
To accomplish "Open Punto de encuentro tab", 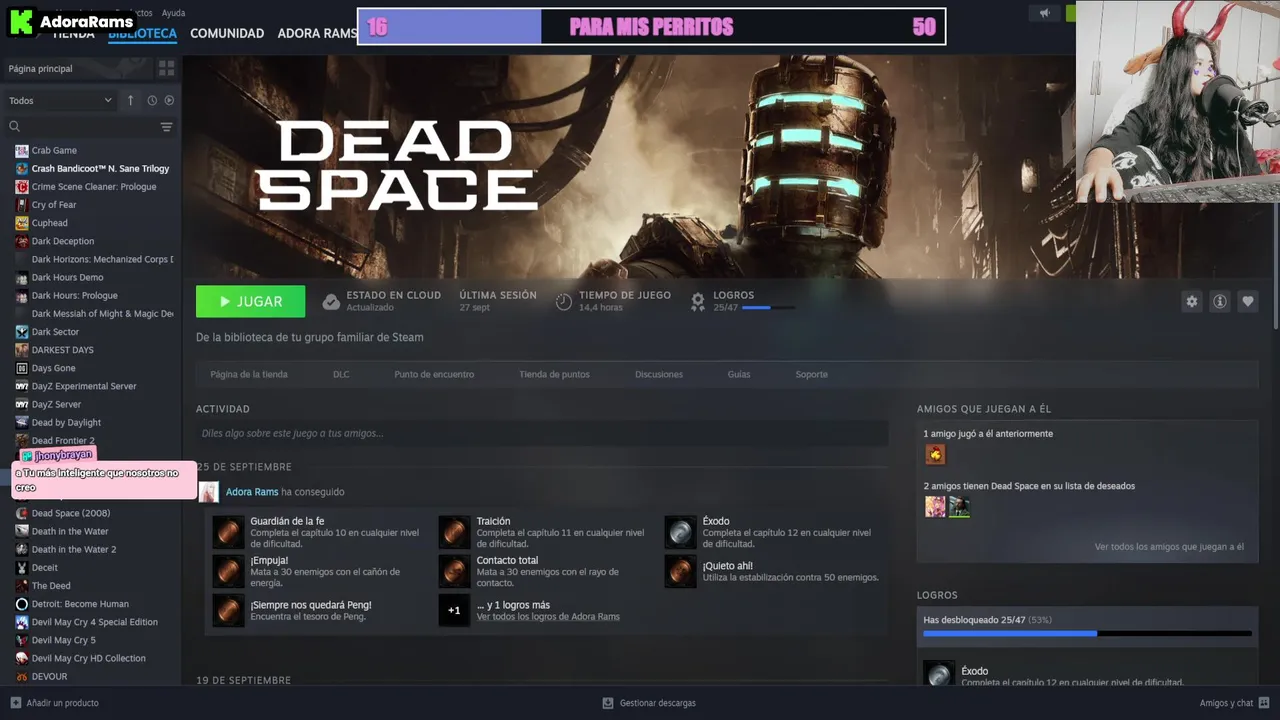I will point(434,374).
